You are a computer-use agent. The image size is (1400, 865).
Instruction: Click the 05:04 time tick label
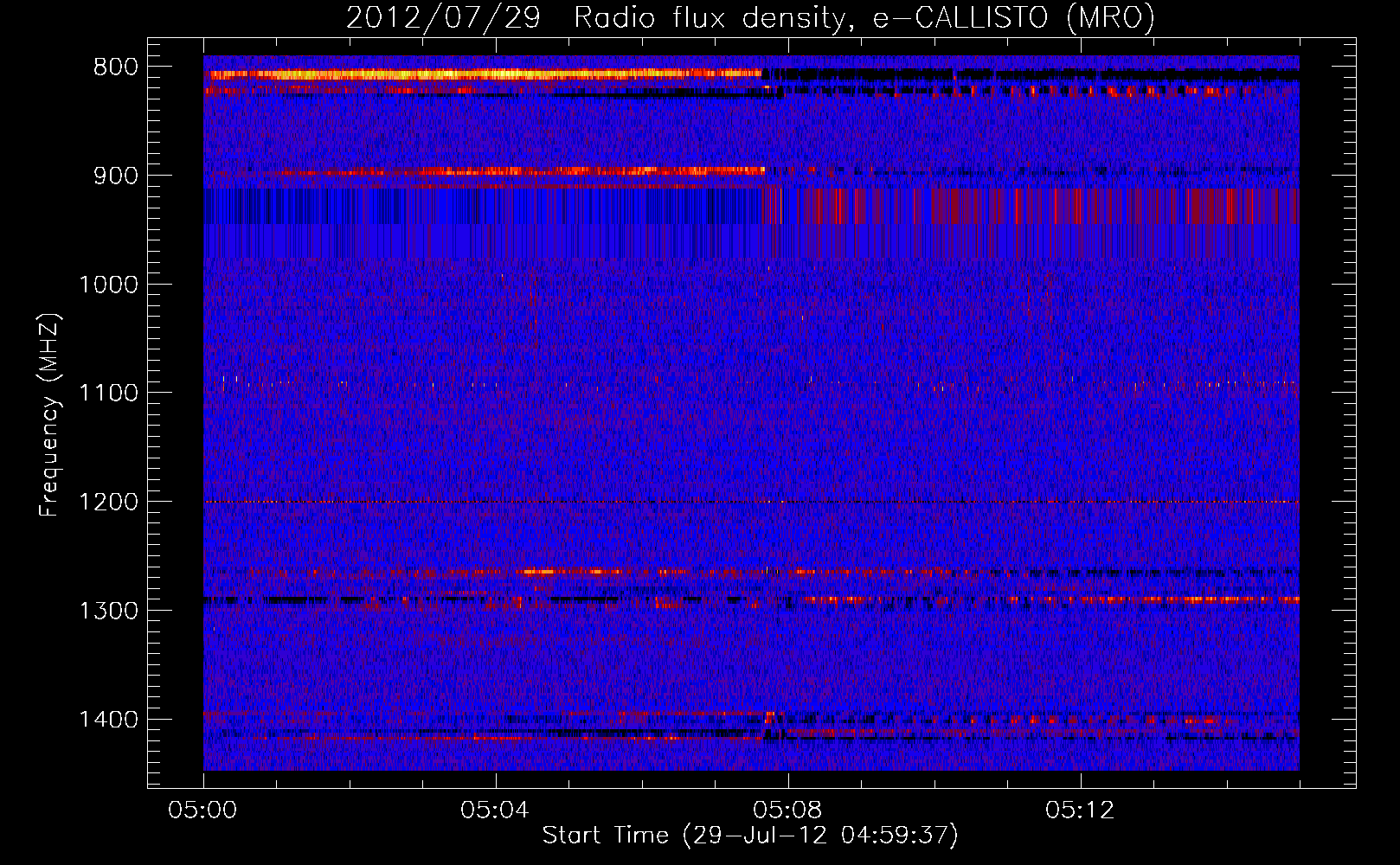495,811
